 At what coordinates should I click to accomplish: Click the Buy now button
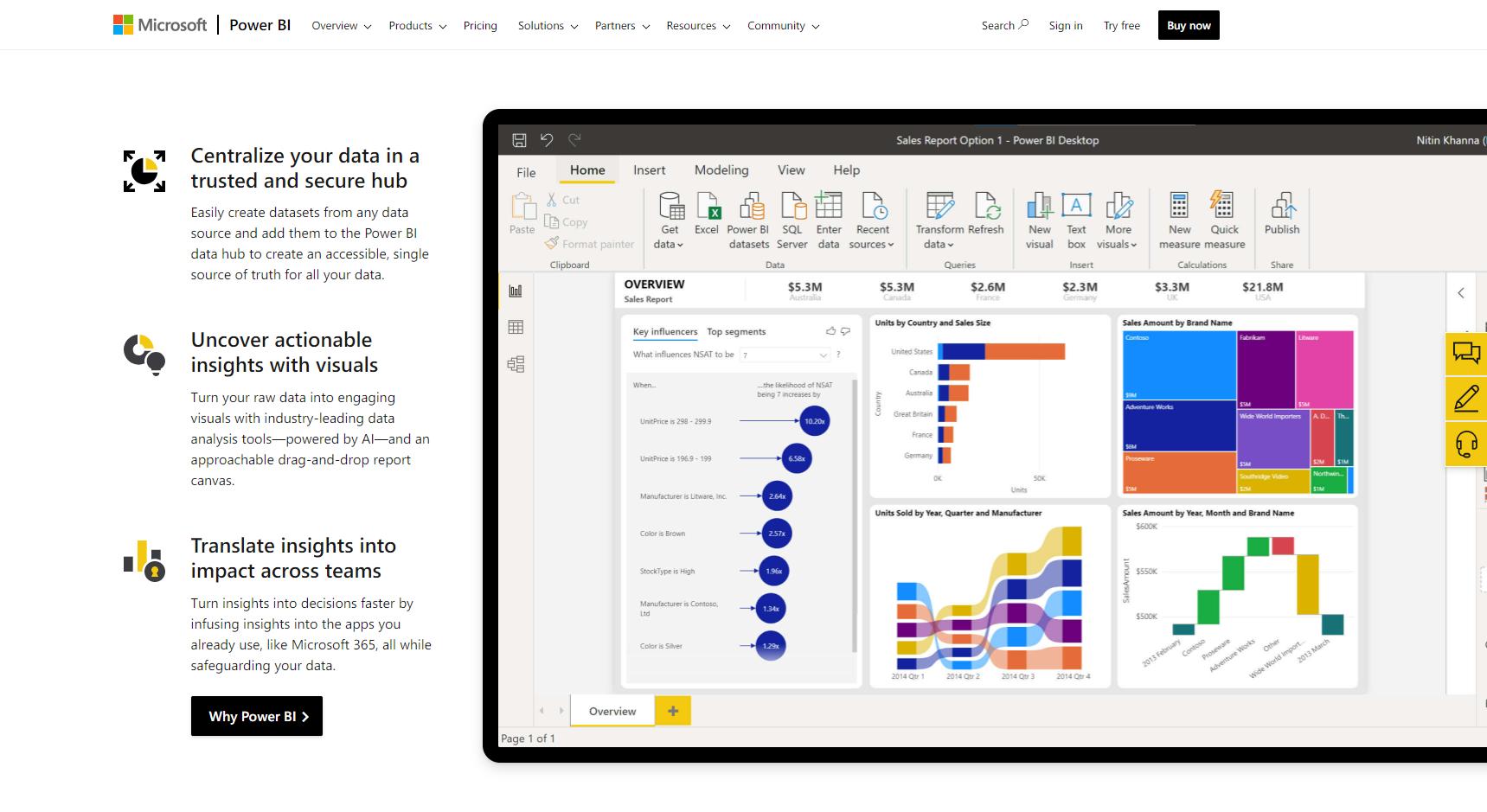coord(1189,25)
